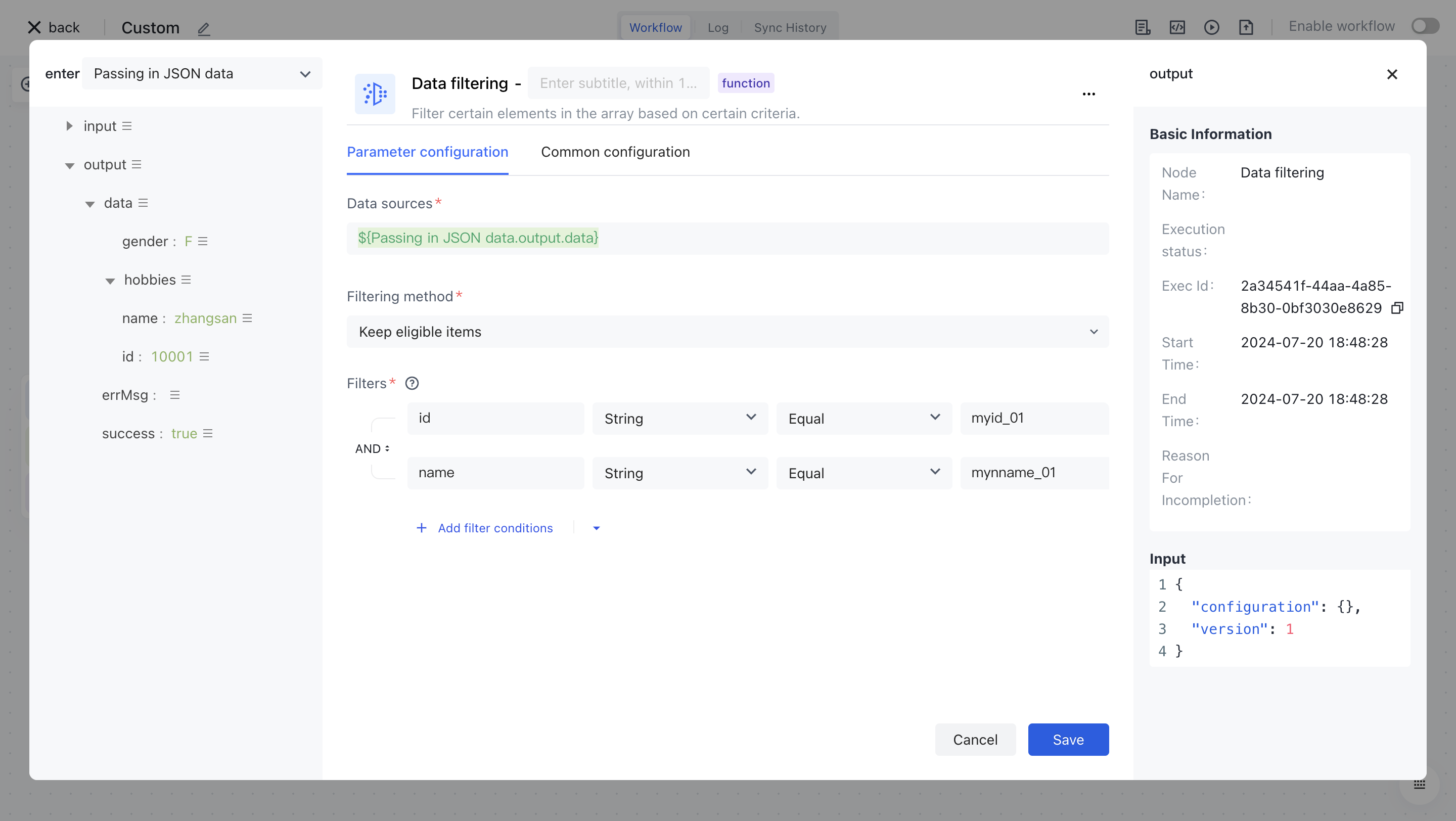Click the document list icon in top toolbar
Image resolution: width=1456 pixels, height=821 pixels.
(x=1143, y=27)
